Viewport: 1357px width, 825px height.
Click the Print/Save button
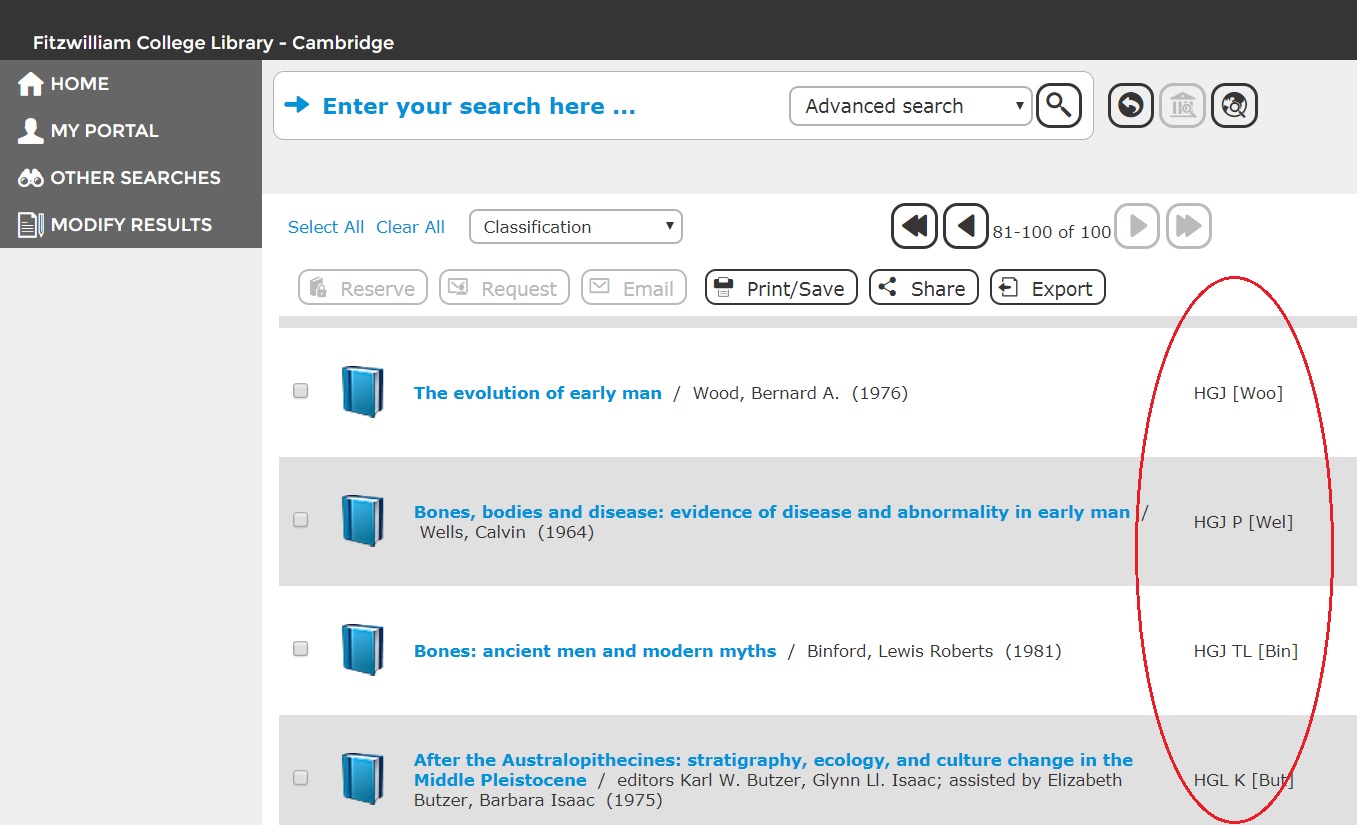(781, 288)
